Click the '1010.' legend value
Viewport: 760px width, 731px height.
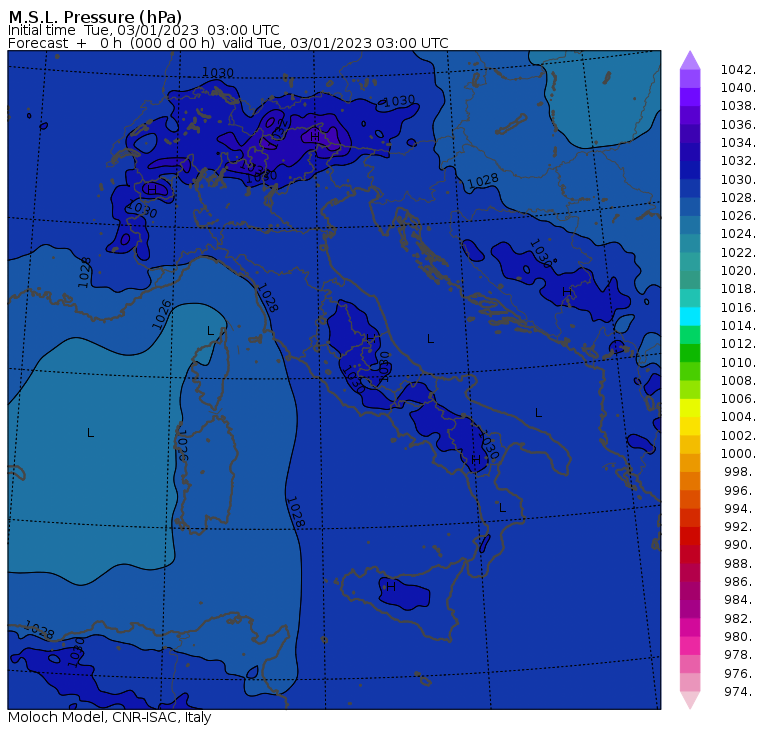click(x=738, y=362)
